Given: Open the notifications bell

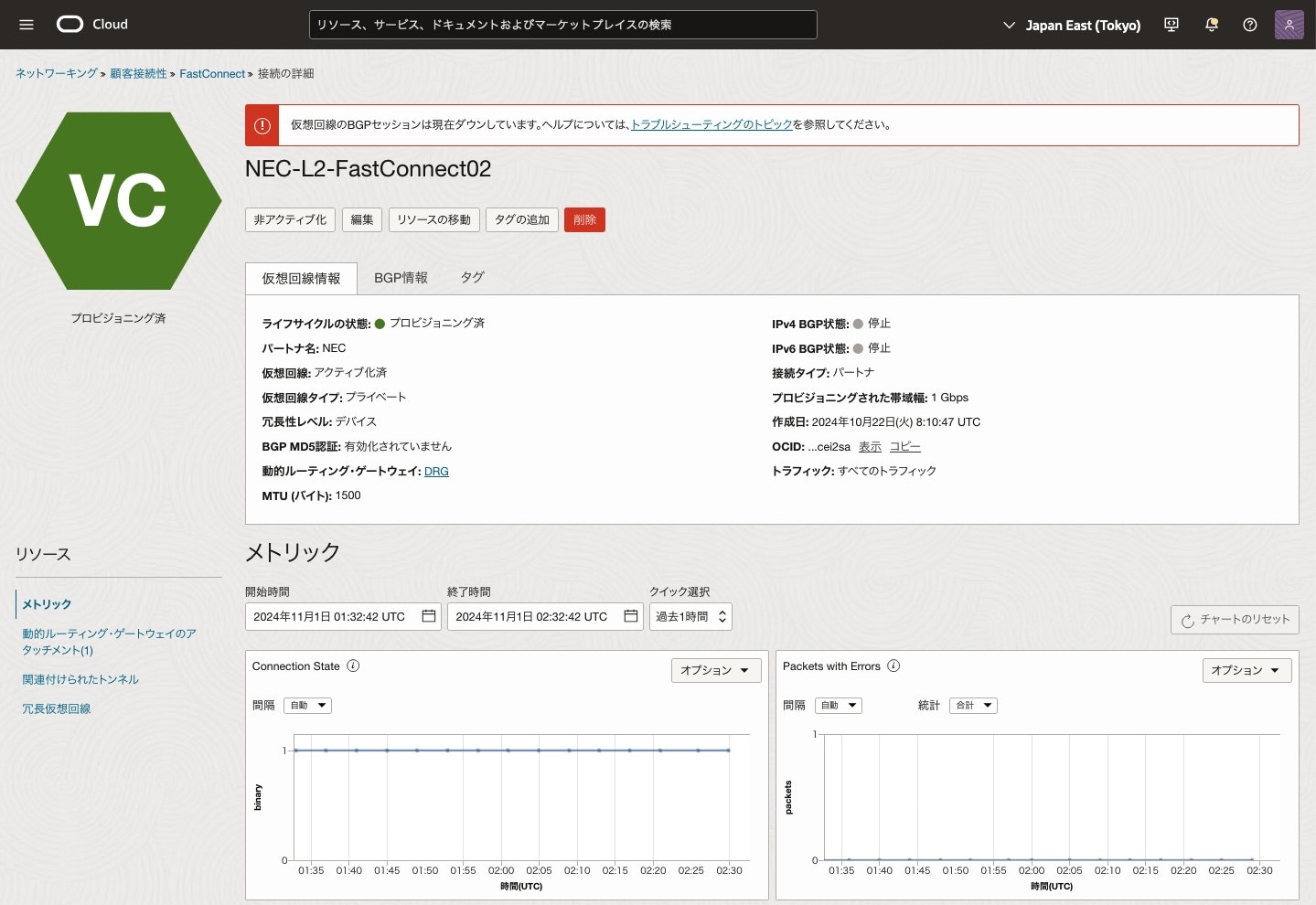Looking at the screenshot, I should pos(1211,25).
